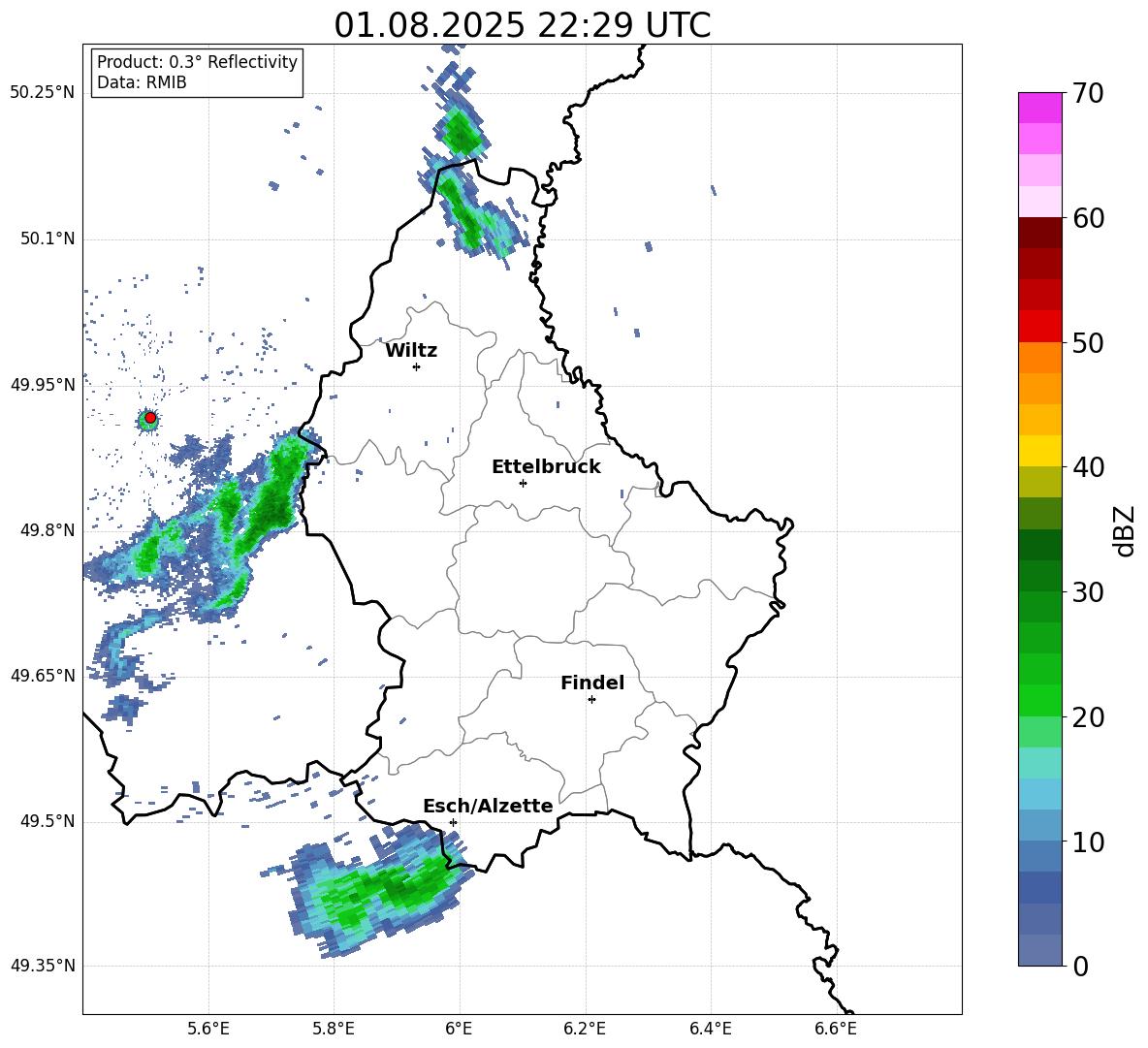Click the 6.2°E longitude label

585,1029
